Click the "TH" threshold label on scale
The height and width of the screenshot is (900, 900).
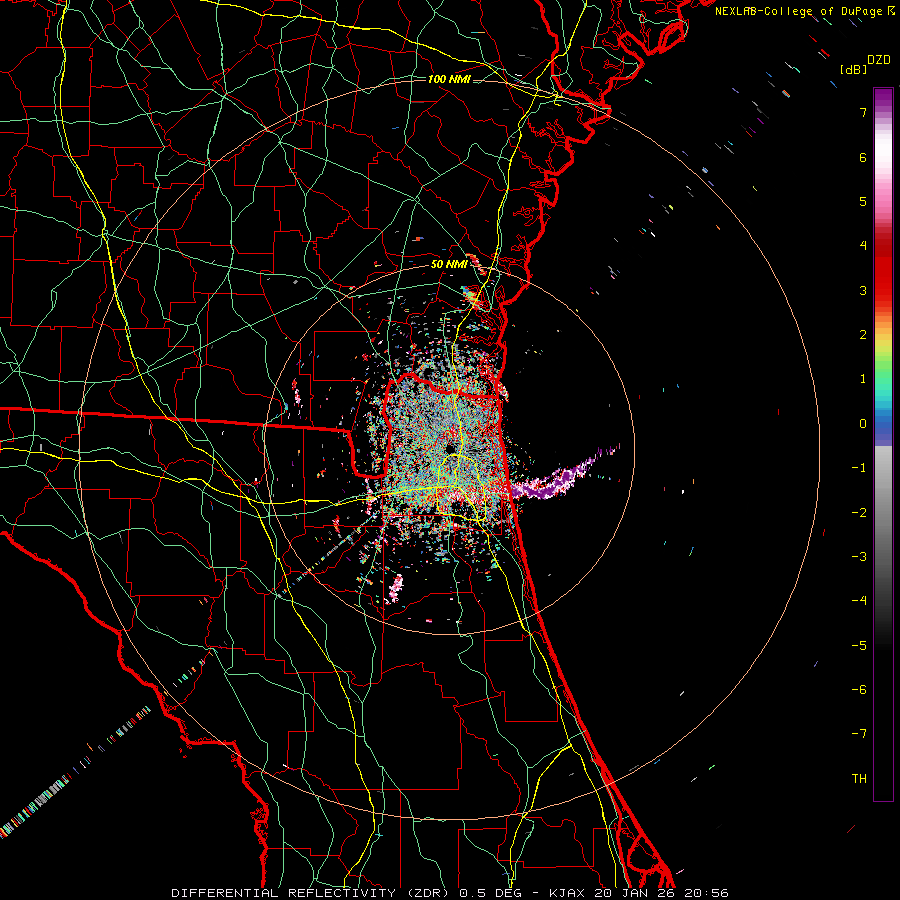coord(859,778)
